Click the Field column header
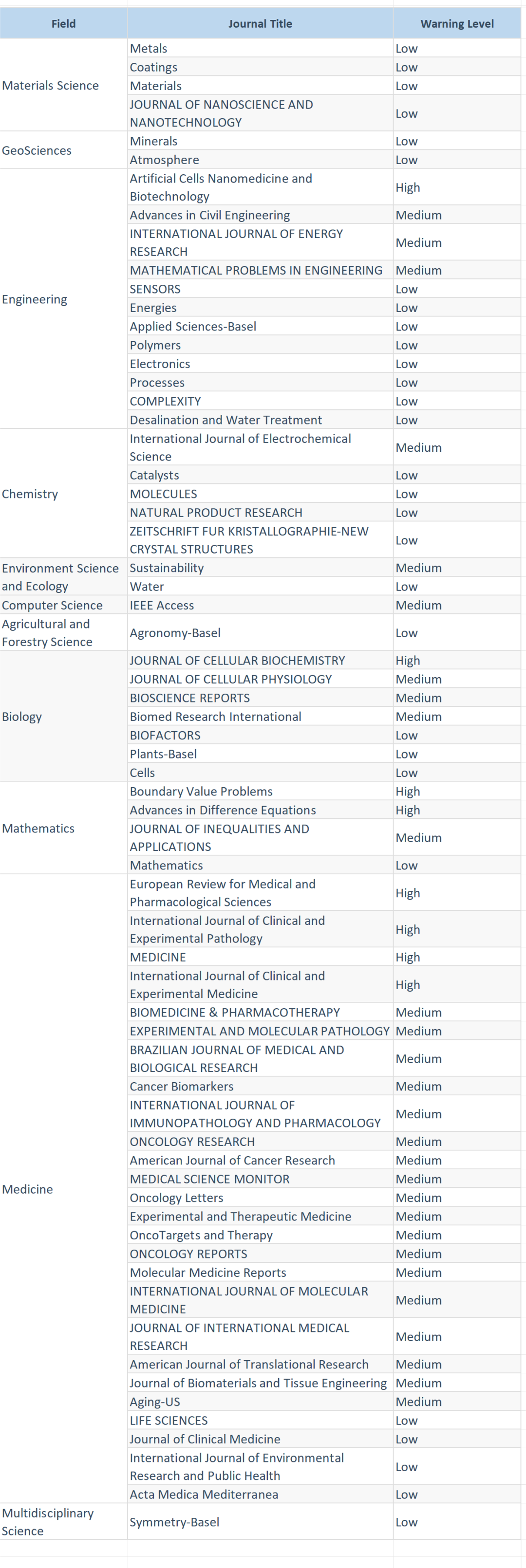This screenshot has height=1568, width=526. (63, 24)
